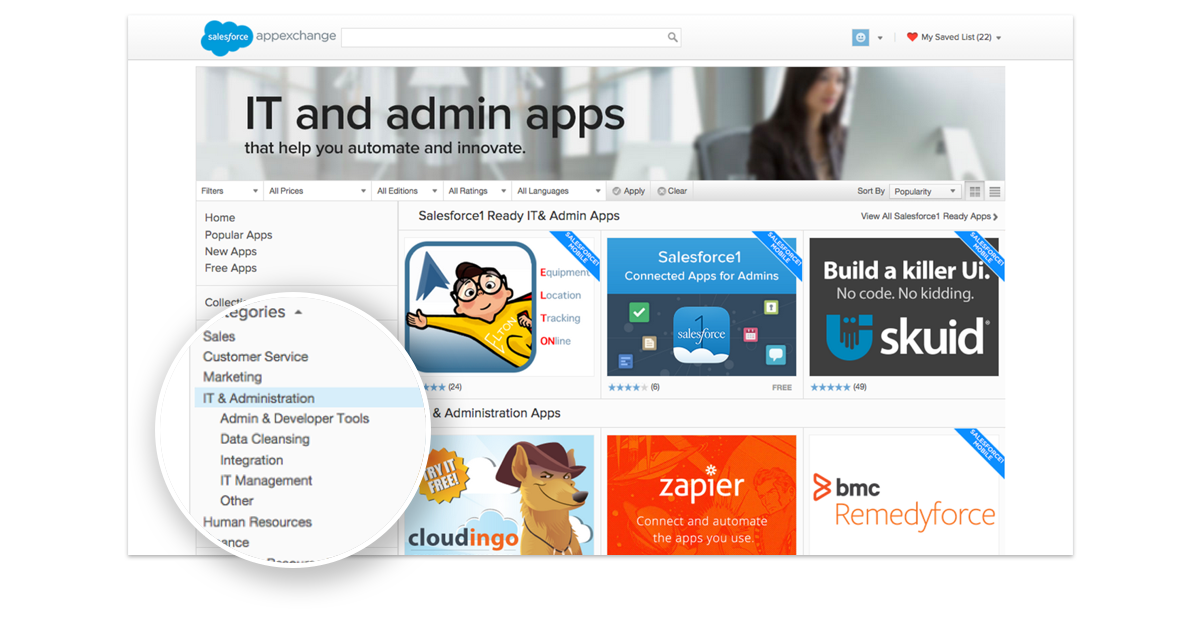Open the All Languages dropdown
This screenshot has width=1200, height=640.
[x=559, y=191]
